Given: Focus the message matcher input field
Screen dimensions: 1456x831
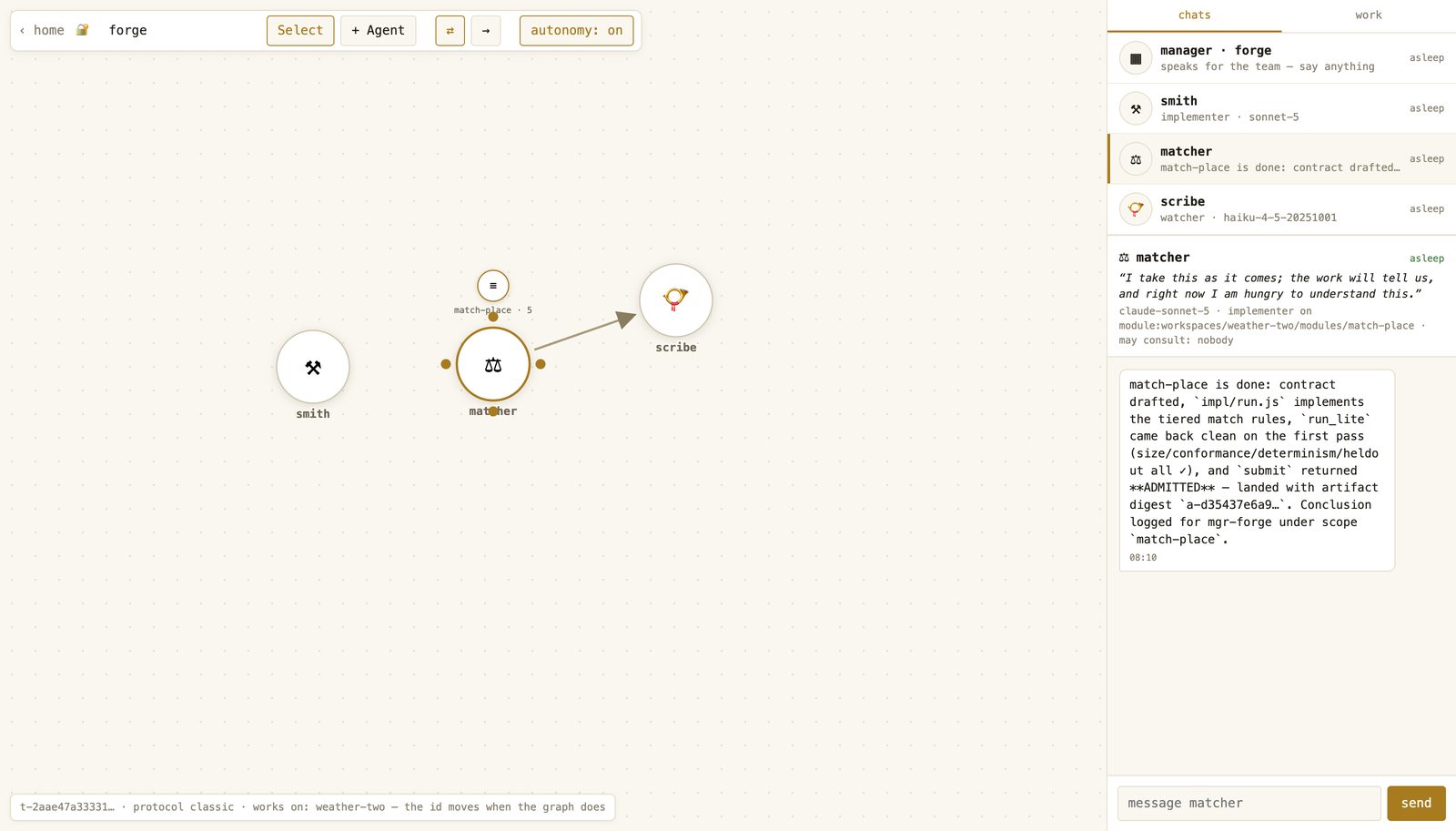Looking at the screenshot, I should point(1249,803).
